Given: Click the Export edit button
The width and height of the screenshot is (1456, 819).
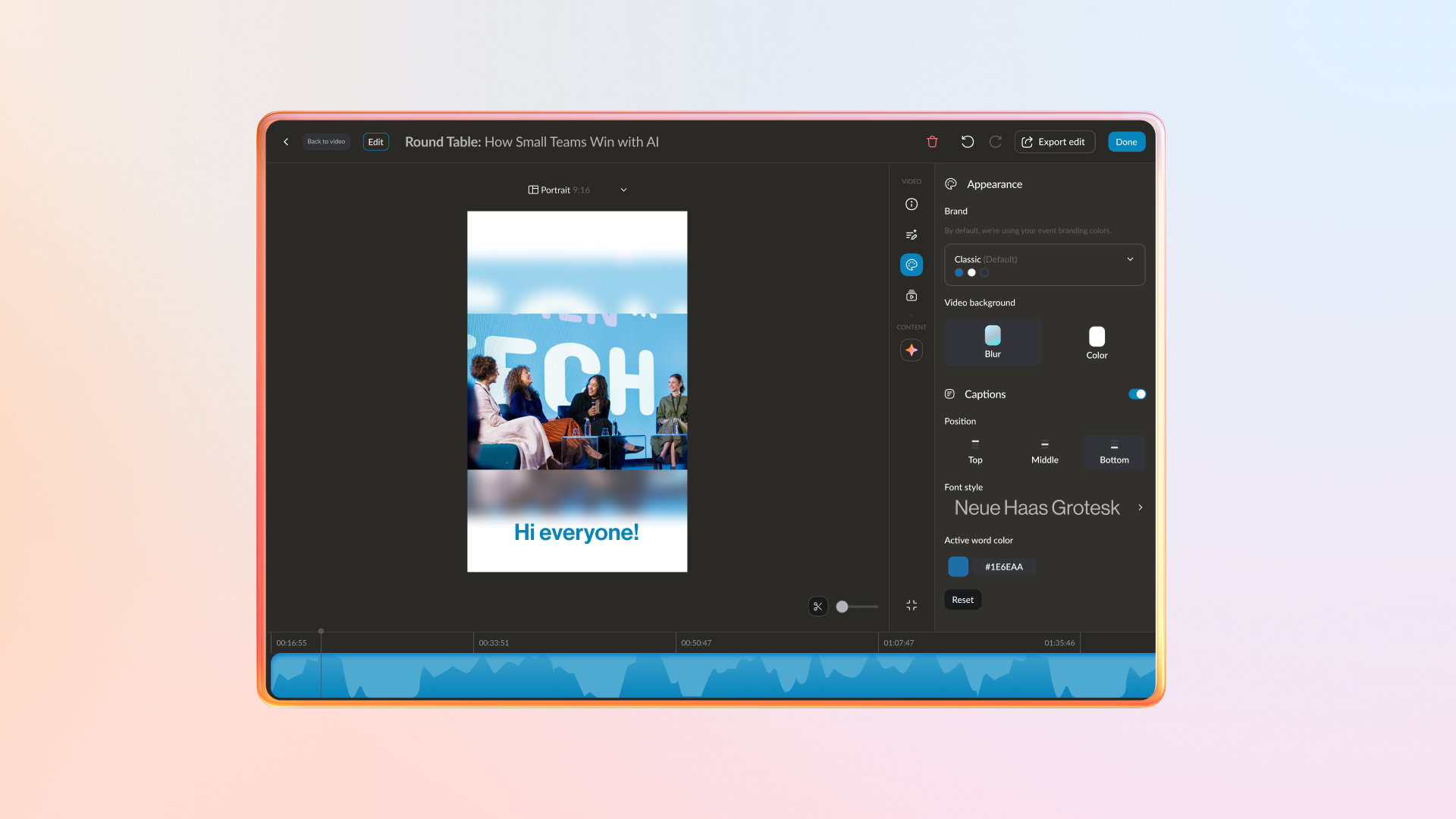Looking at the screenshot, I should coord(1054,142).
